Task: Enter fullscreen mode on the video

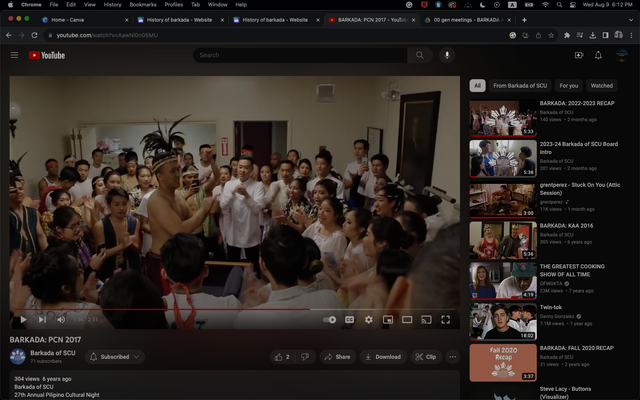Action: pos(445,320)
